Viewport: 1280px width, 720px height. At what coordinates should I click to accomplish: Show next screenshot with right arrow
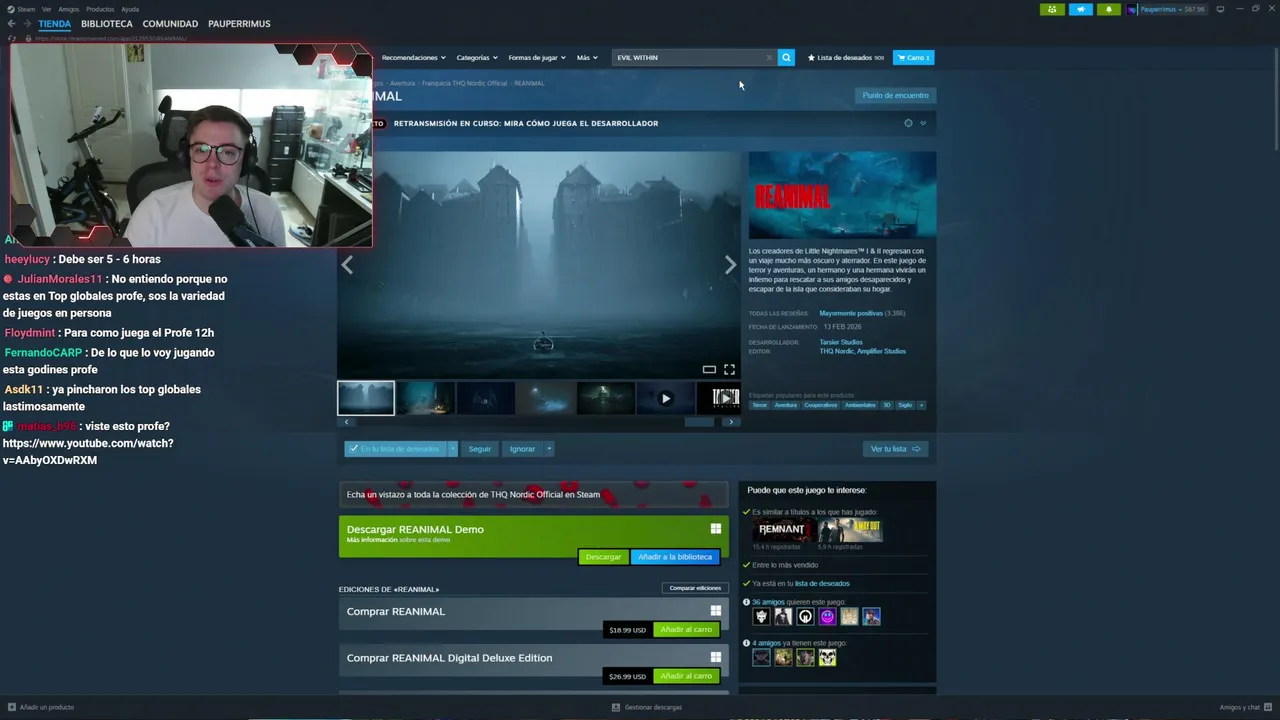click(x=730, y=265)
